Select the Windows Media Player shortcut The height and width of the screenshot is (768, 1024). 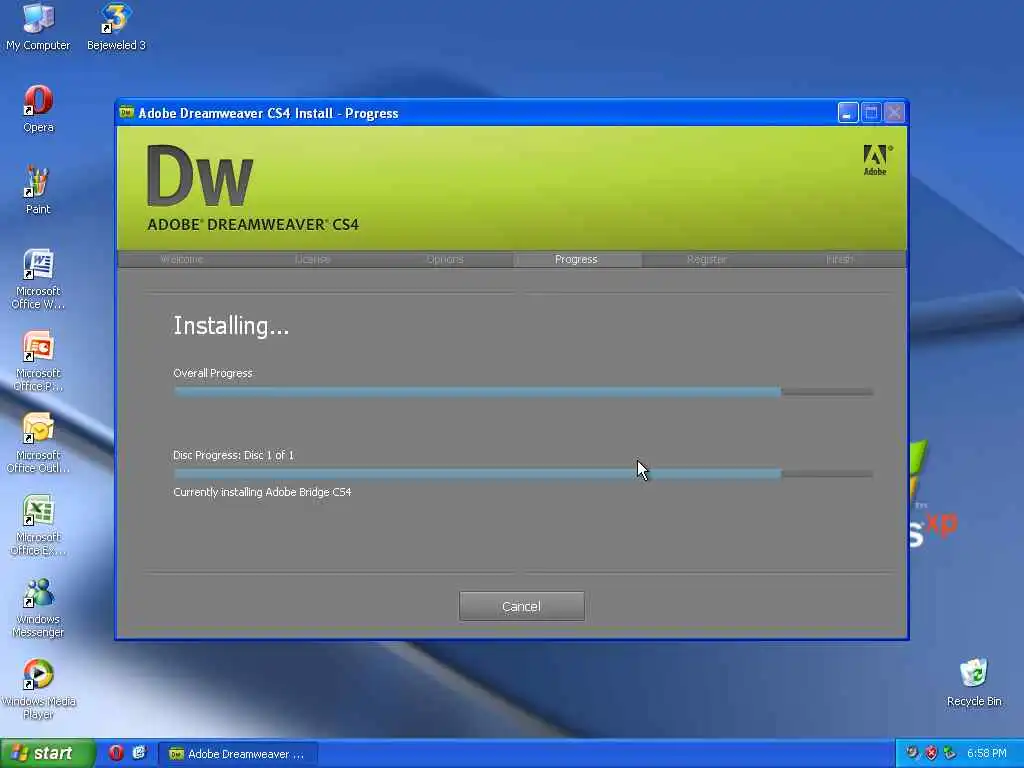38,690
